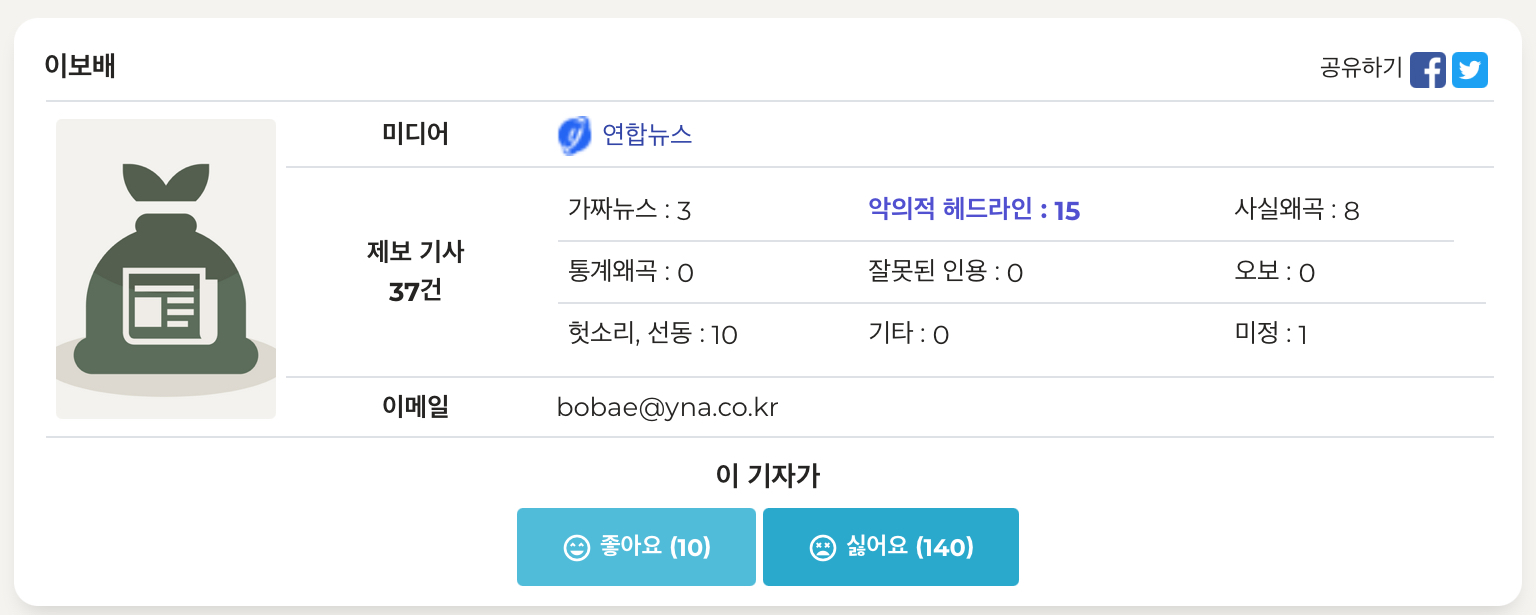Click the 통계왜곡 : 0 entry
Screen dimensions: 1536x615
[x=631, y=272]
